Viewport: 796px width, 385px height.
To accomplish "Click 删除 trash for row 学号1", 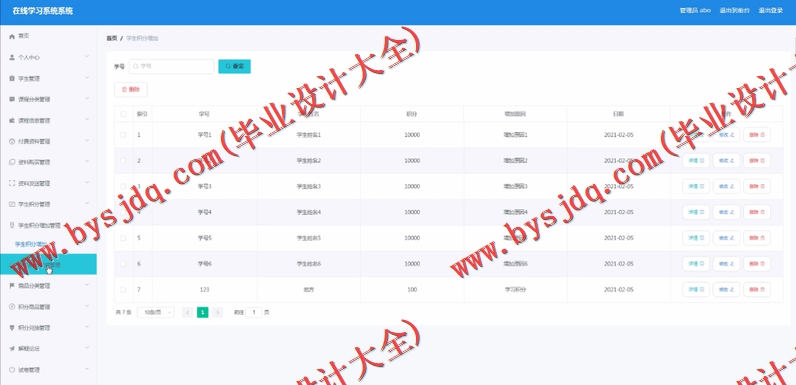I will click(x=757, y=135).
